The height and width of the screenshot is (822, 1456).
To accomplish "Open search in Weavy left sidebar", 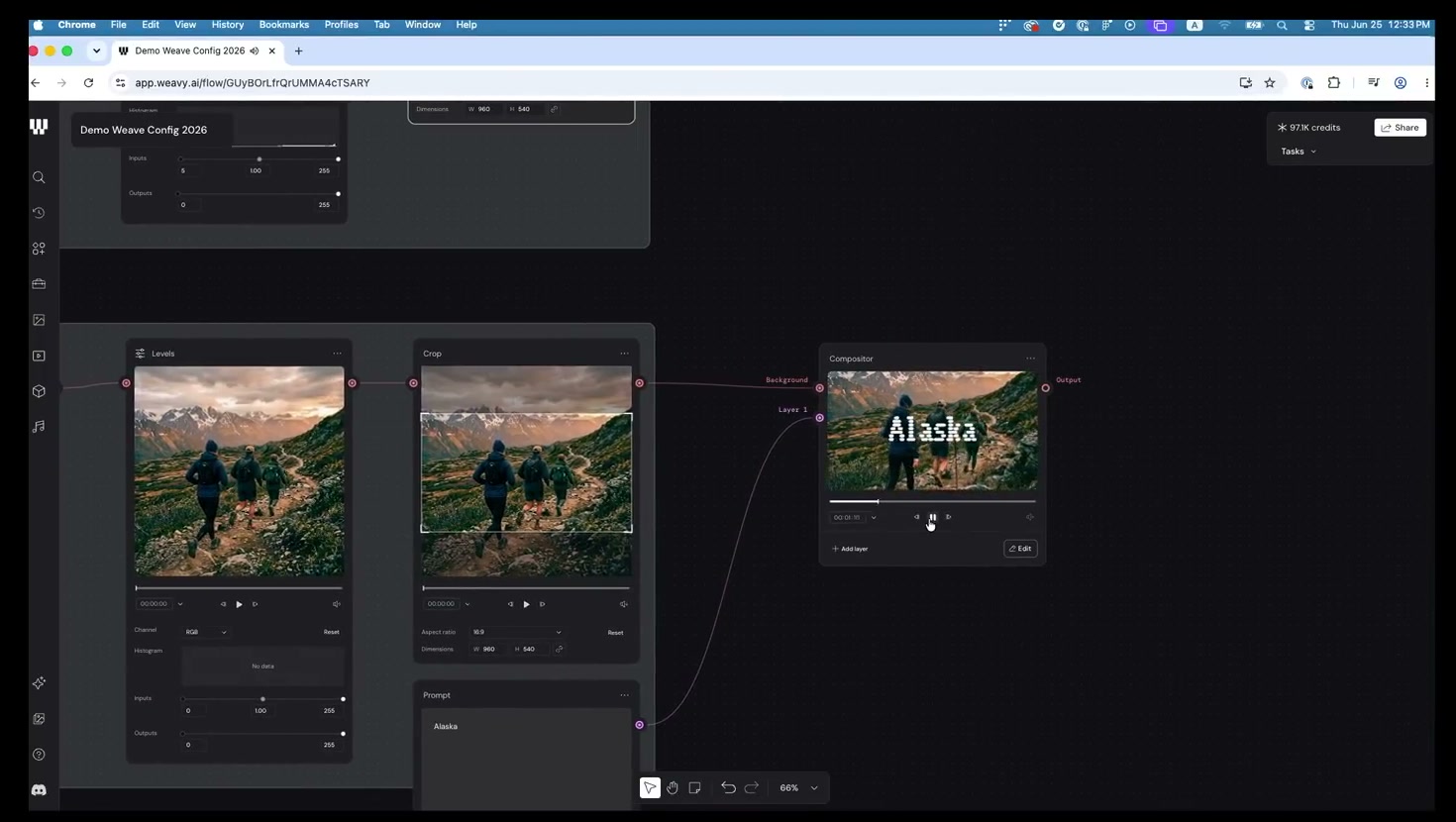I will [39, 177].
